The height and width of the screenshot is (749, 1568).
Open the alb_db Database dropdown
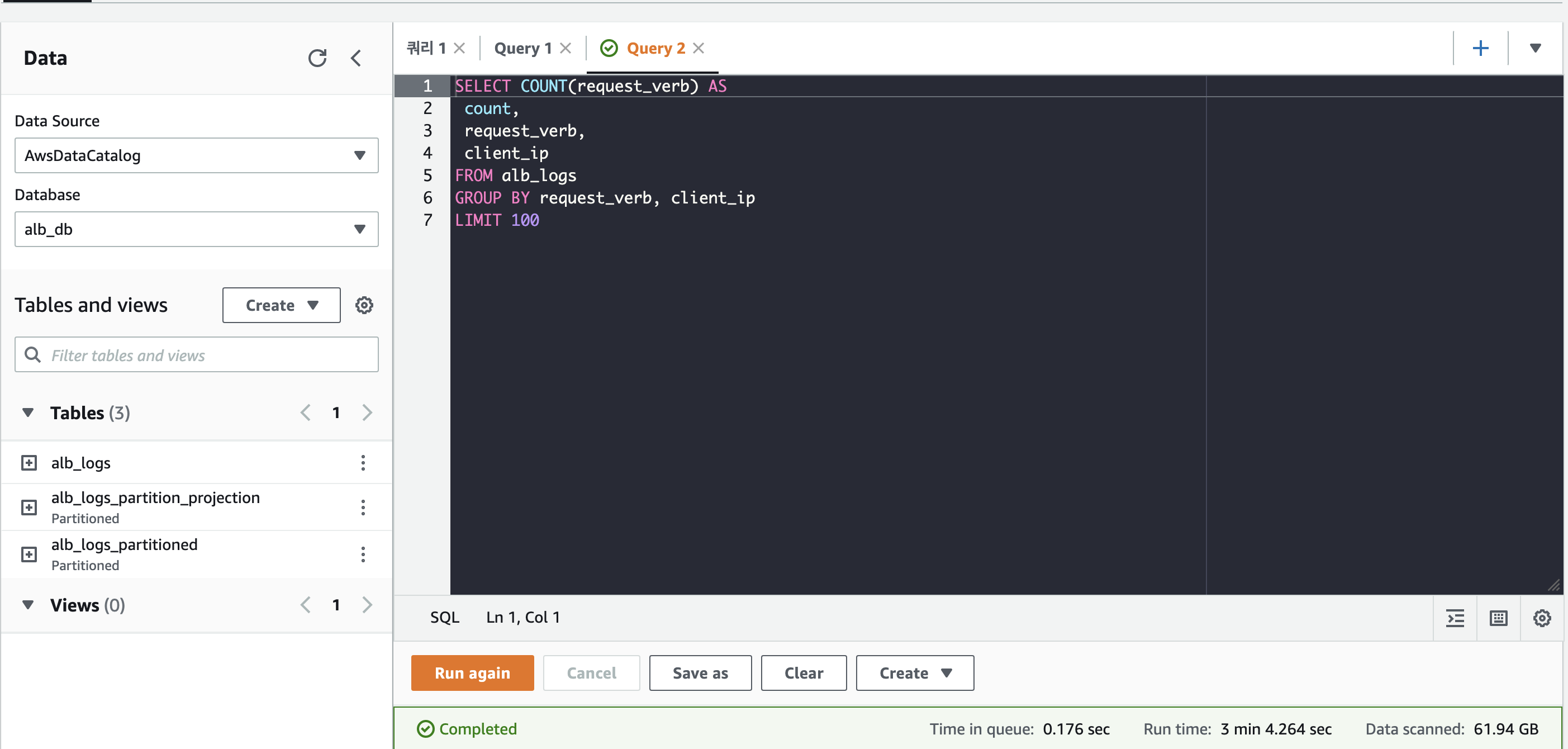[196, 229]
